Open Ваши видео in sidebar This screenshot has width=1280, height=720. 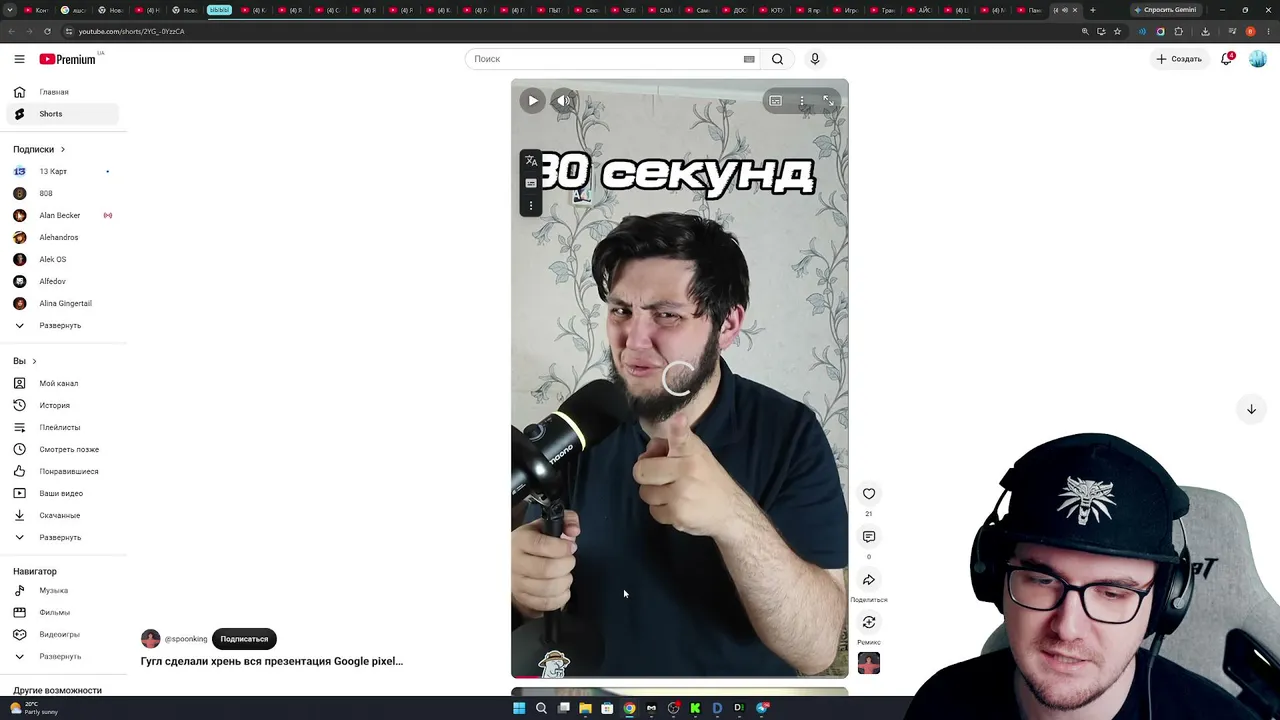(x=62, y=493)
